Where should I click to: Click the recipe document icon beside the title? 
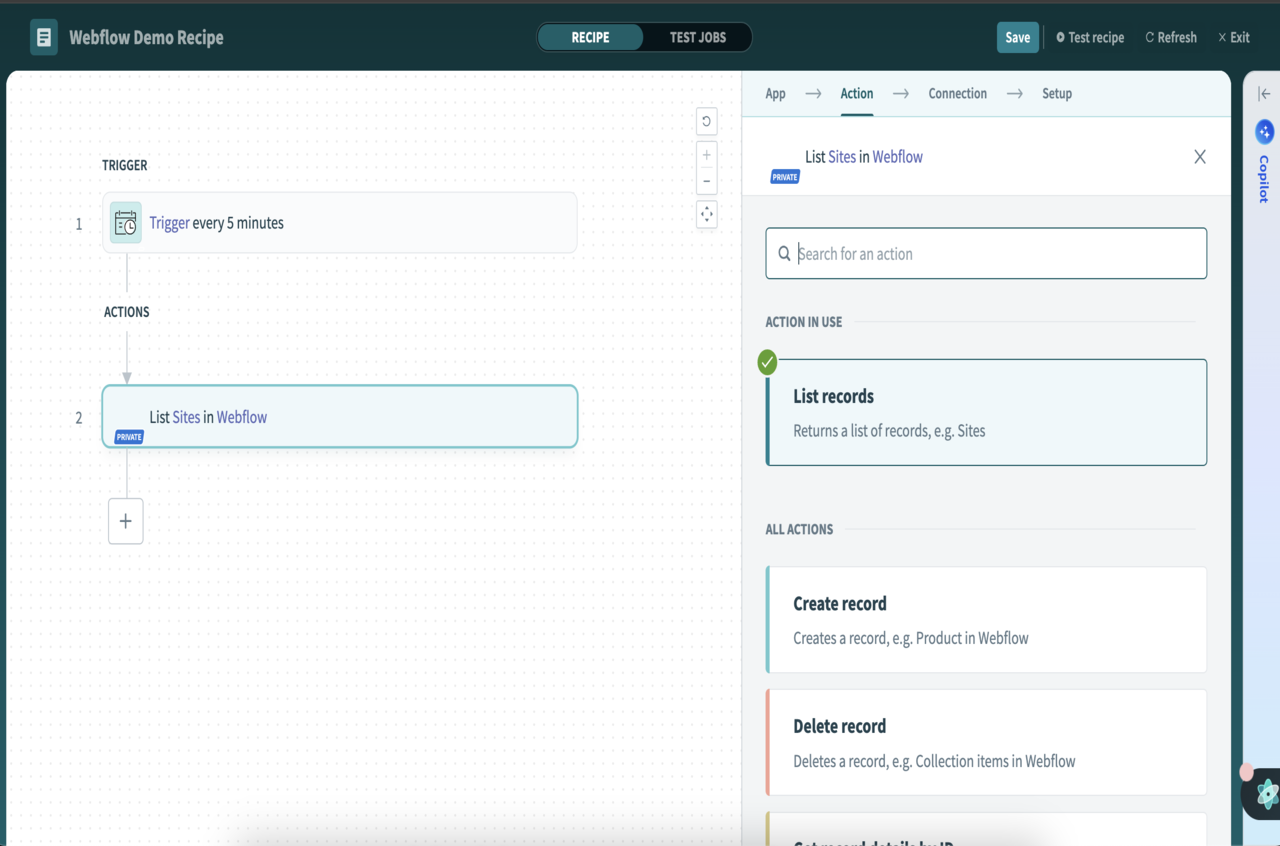43,38
